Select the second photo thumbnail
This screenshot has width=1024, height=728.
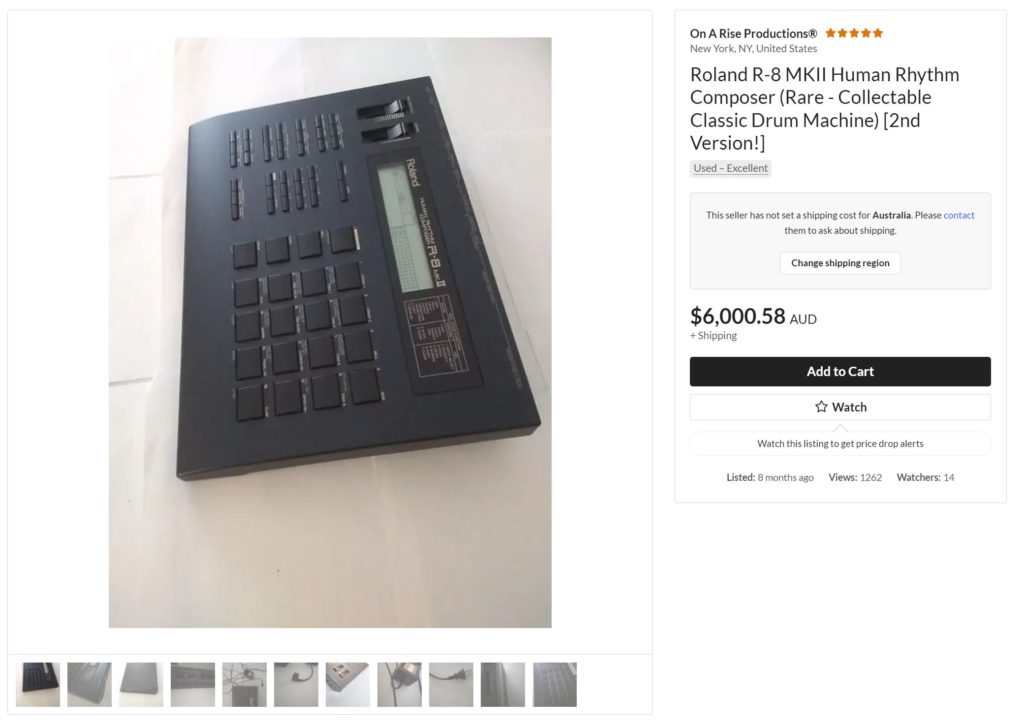89,684
